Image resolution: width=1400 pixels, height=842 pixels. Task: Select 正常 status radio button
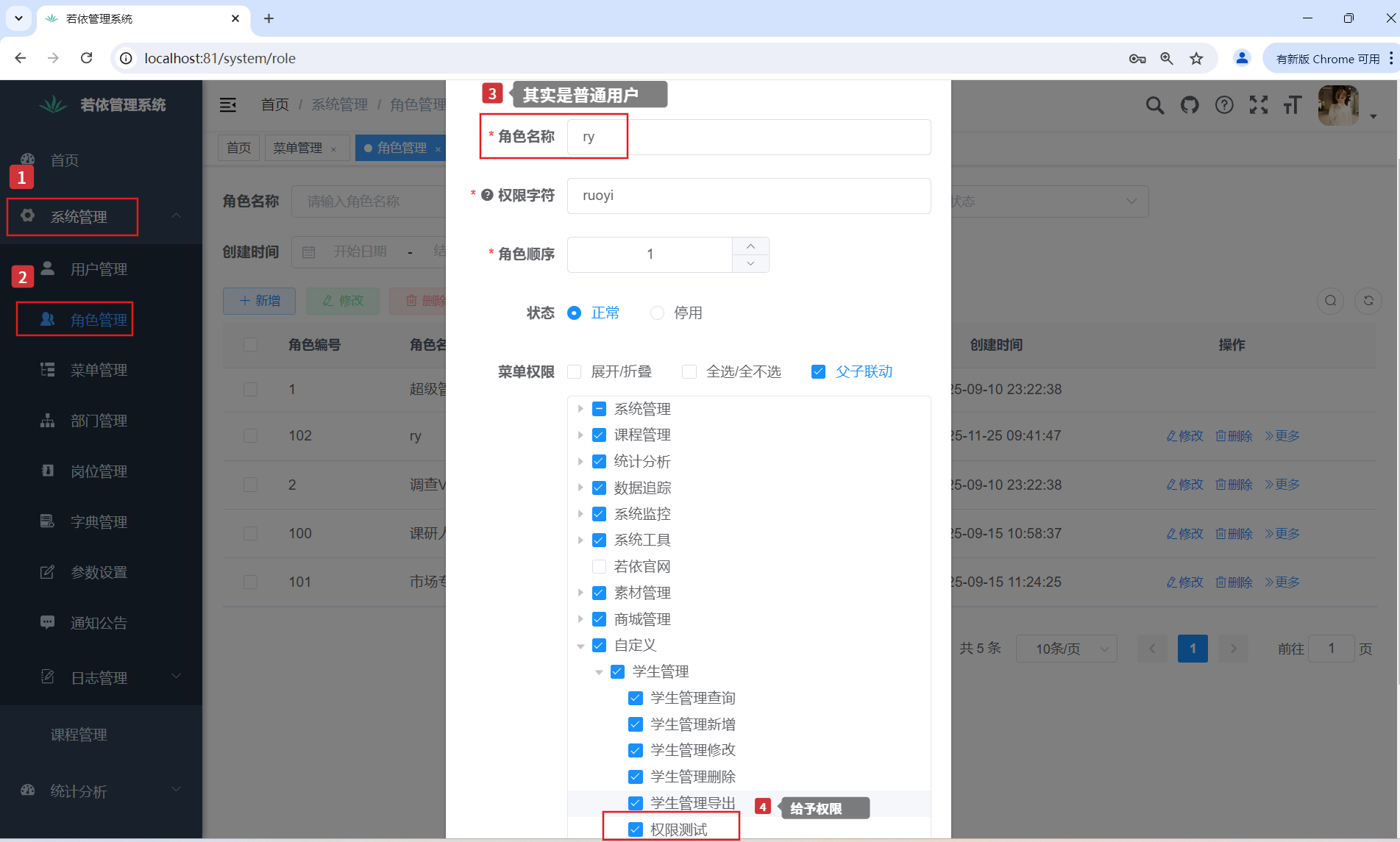[x=575, y=313]
